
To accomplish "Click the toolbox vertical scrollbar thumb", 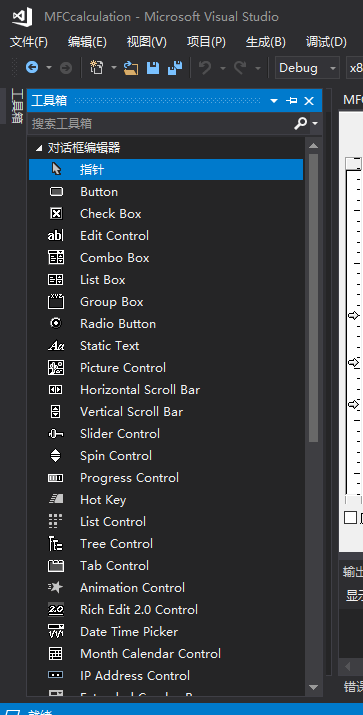I will 313,298.
